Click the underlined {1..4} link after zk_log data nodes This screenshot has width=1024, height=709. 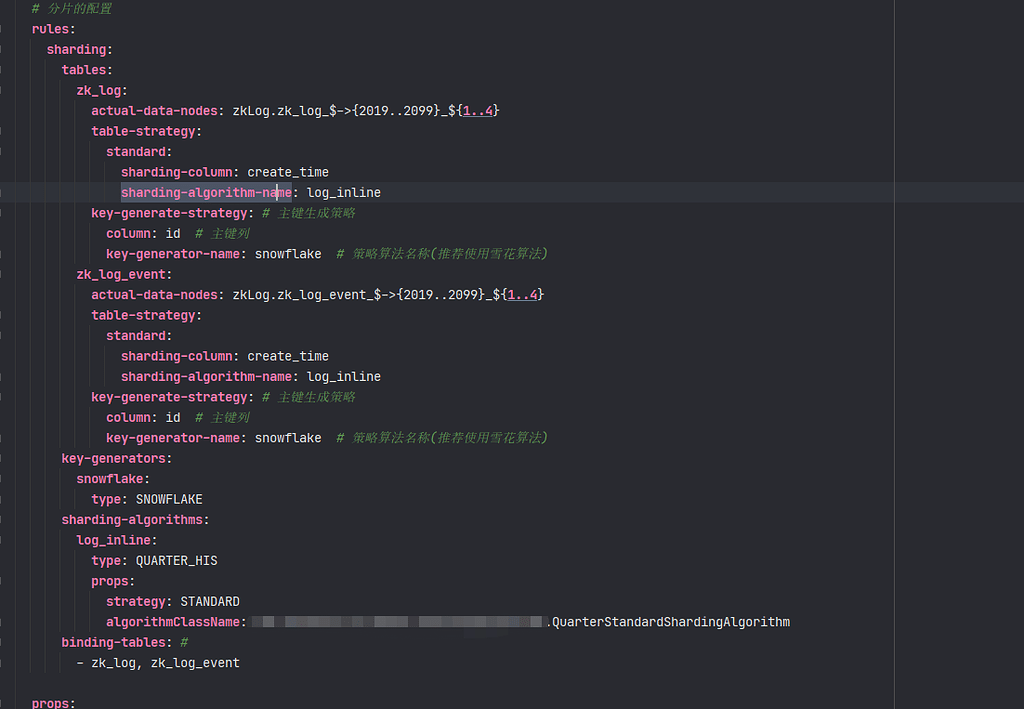(x=479, y=110)
